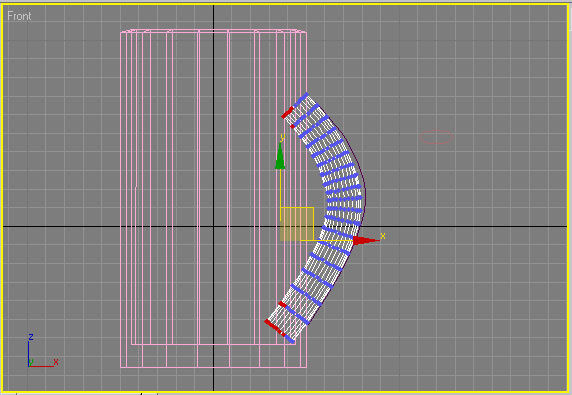
Task: Click the blue Z axis of world tripod
Action: 28,354
